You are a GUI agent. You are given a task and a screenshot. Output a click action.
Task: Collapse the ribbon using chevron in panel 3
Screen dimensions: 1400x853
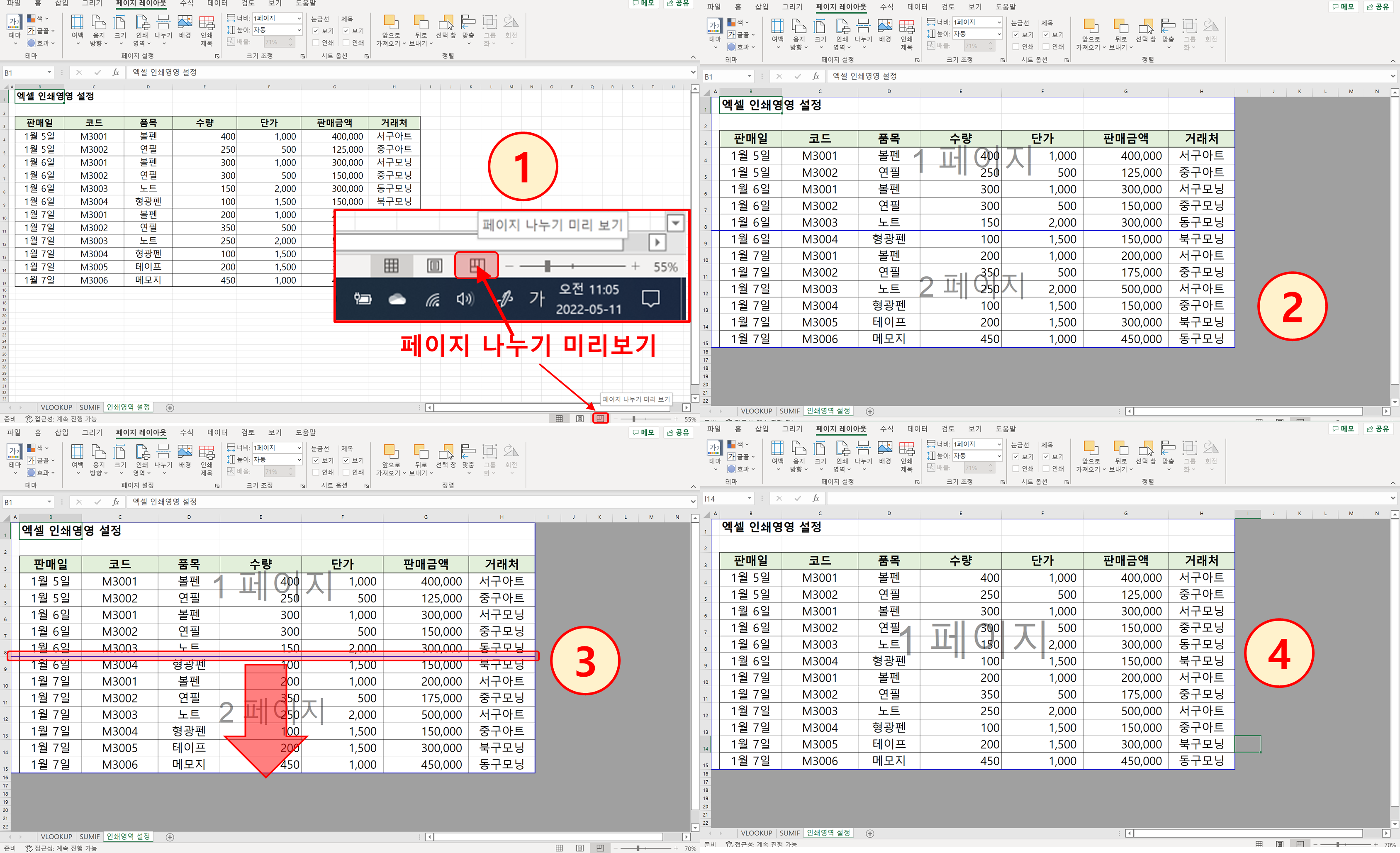click(x=693, y=487)
